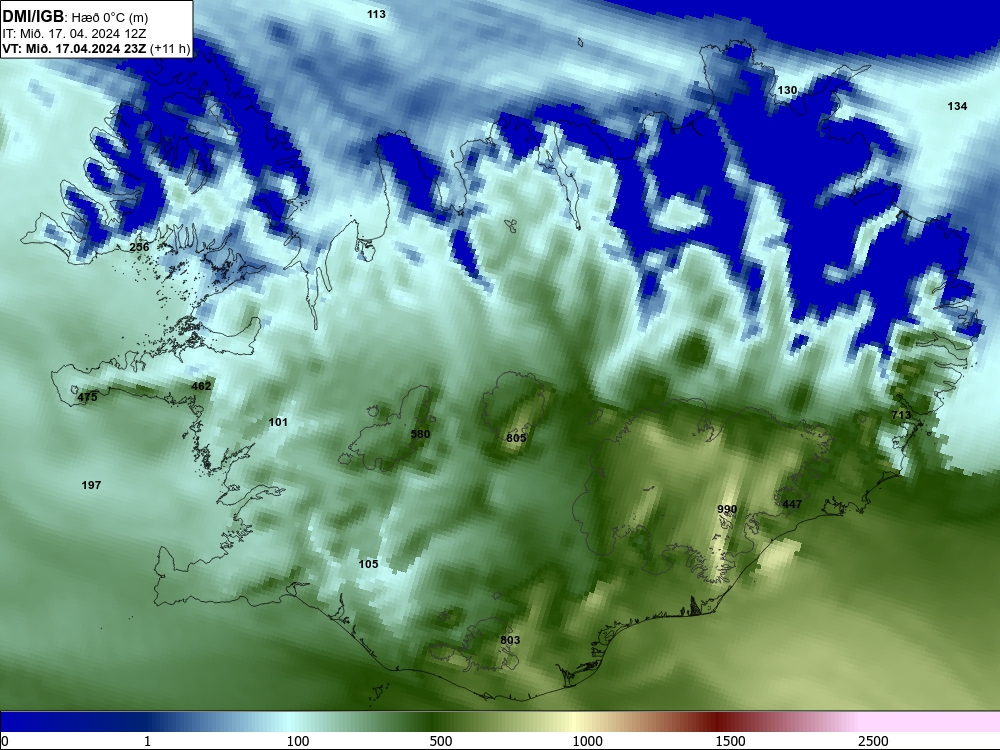The image size is (1000, 750).
Task: Click the 256 value label on the map
Action: [x=139, y=247]
